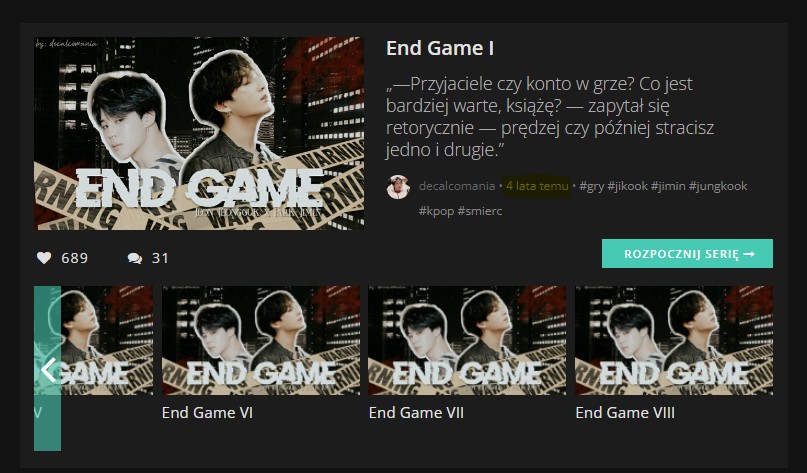The width and height of the screenshot is (807, 473).
Task: Select the #gry hashtag
Action: point(591,186)
